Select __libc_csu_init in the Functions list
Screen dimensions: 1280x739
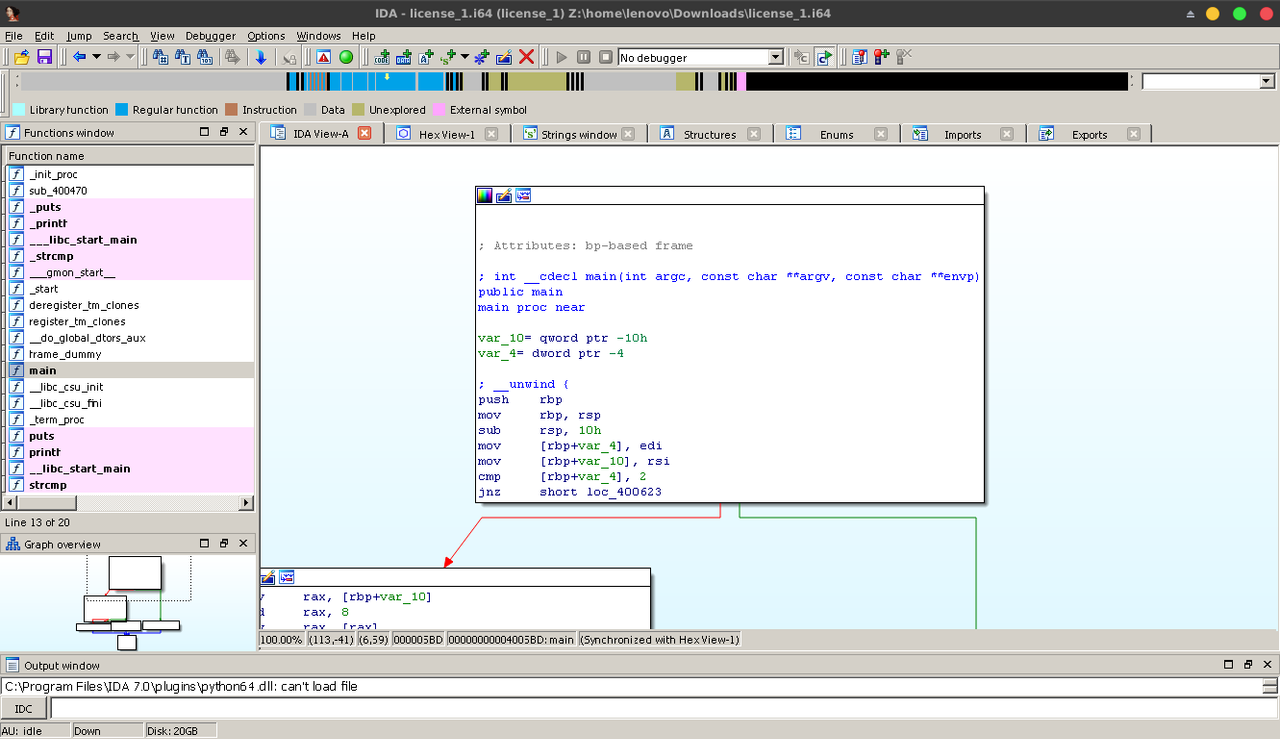130,387
